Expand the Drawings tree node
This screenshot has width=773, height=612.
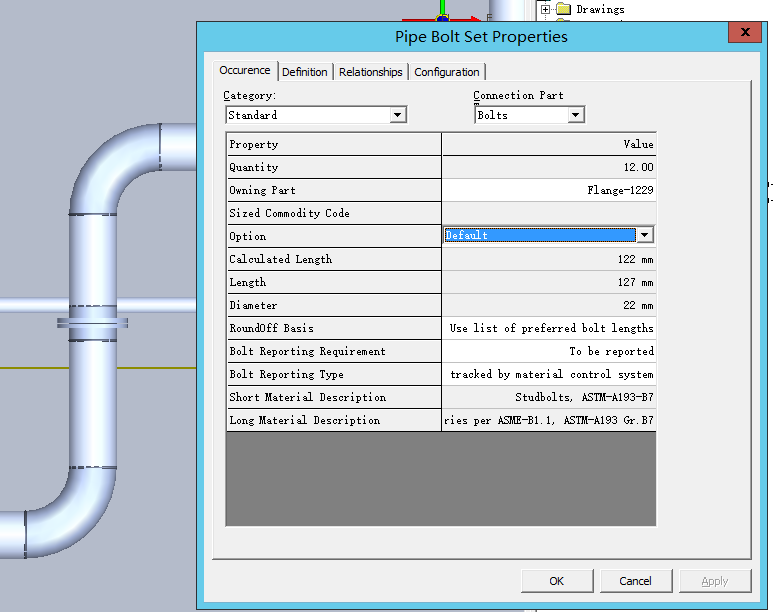[x=545, y=9]
